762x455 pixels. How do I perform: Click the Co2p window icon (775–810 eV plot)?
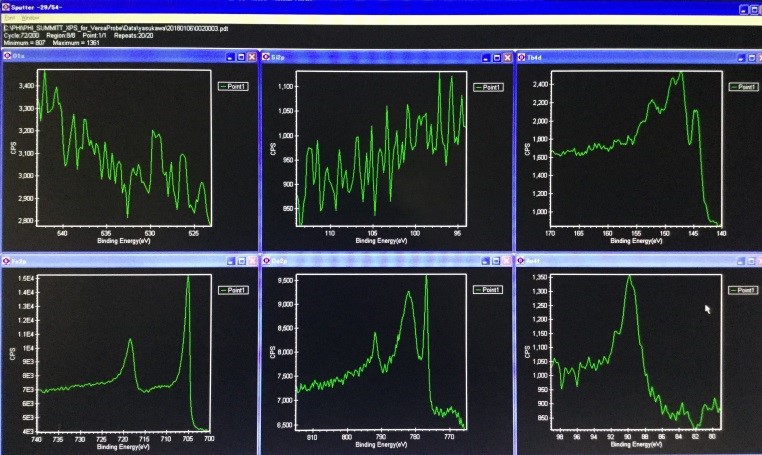(x=266, y=260)
